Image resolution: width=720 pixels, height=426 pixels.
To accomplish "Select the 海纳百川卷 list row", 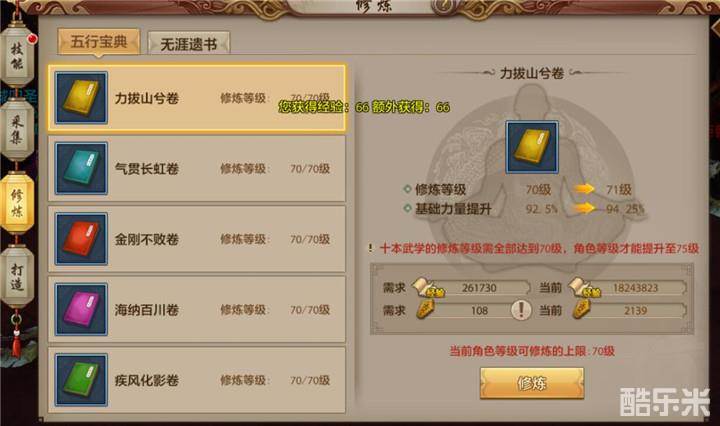I will (x=197, y=309).
